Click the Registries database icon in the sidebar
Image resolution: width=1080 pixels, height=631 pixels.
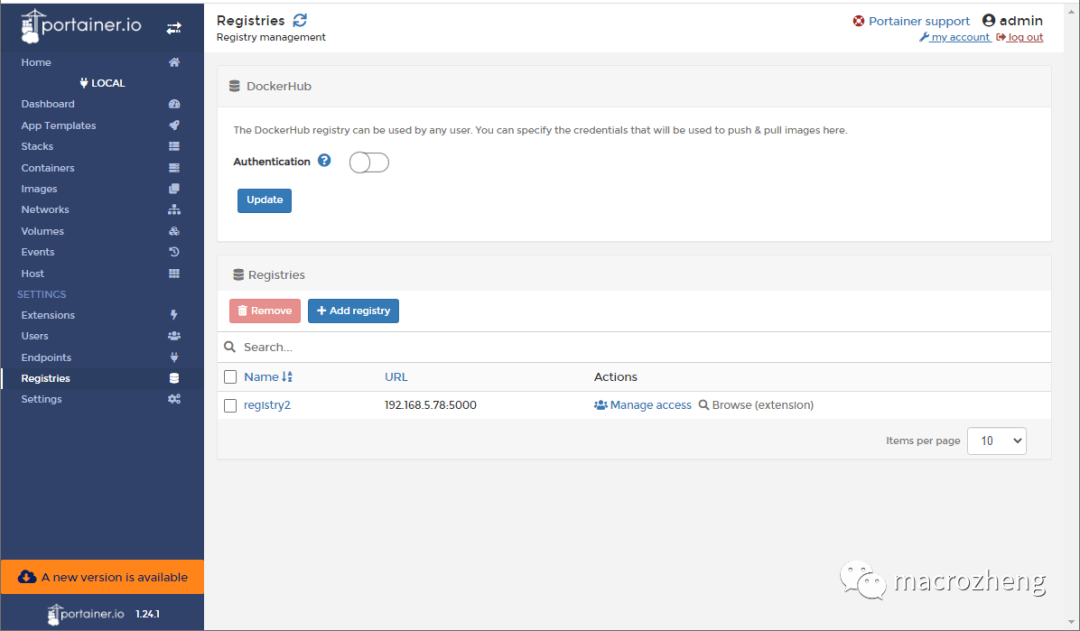click(x=174, y=378)
